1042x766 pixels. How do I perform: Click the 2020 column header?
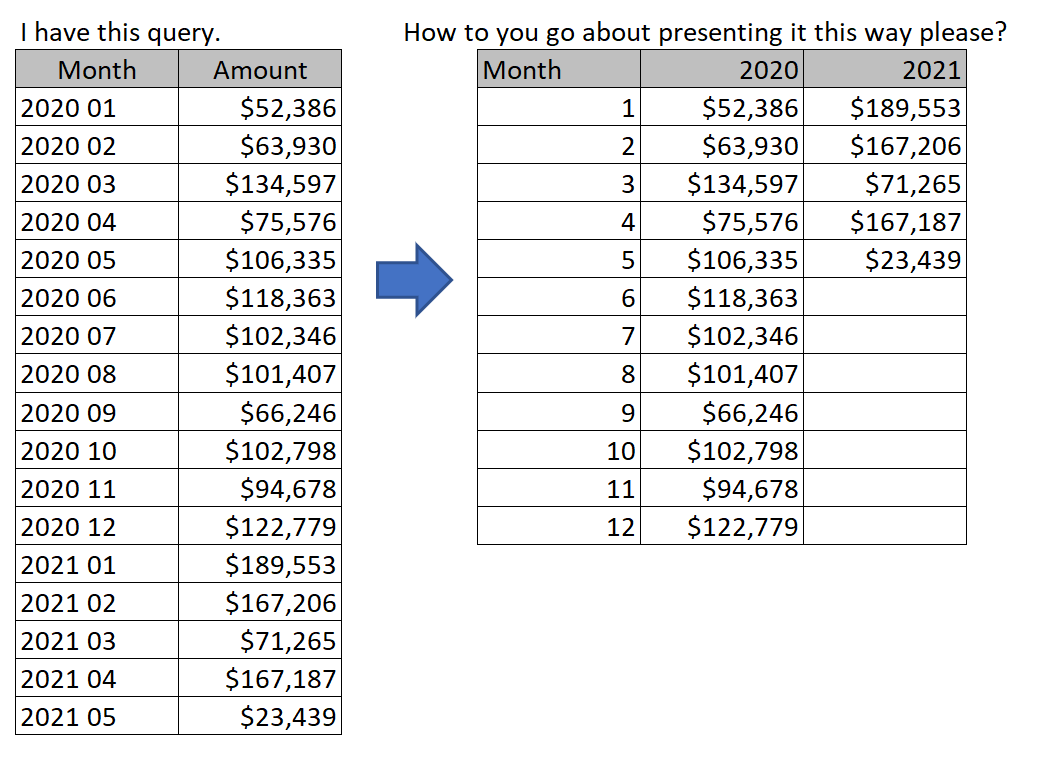point(722,70)
